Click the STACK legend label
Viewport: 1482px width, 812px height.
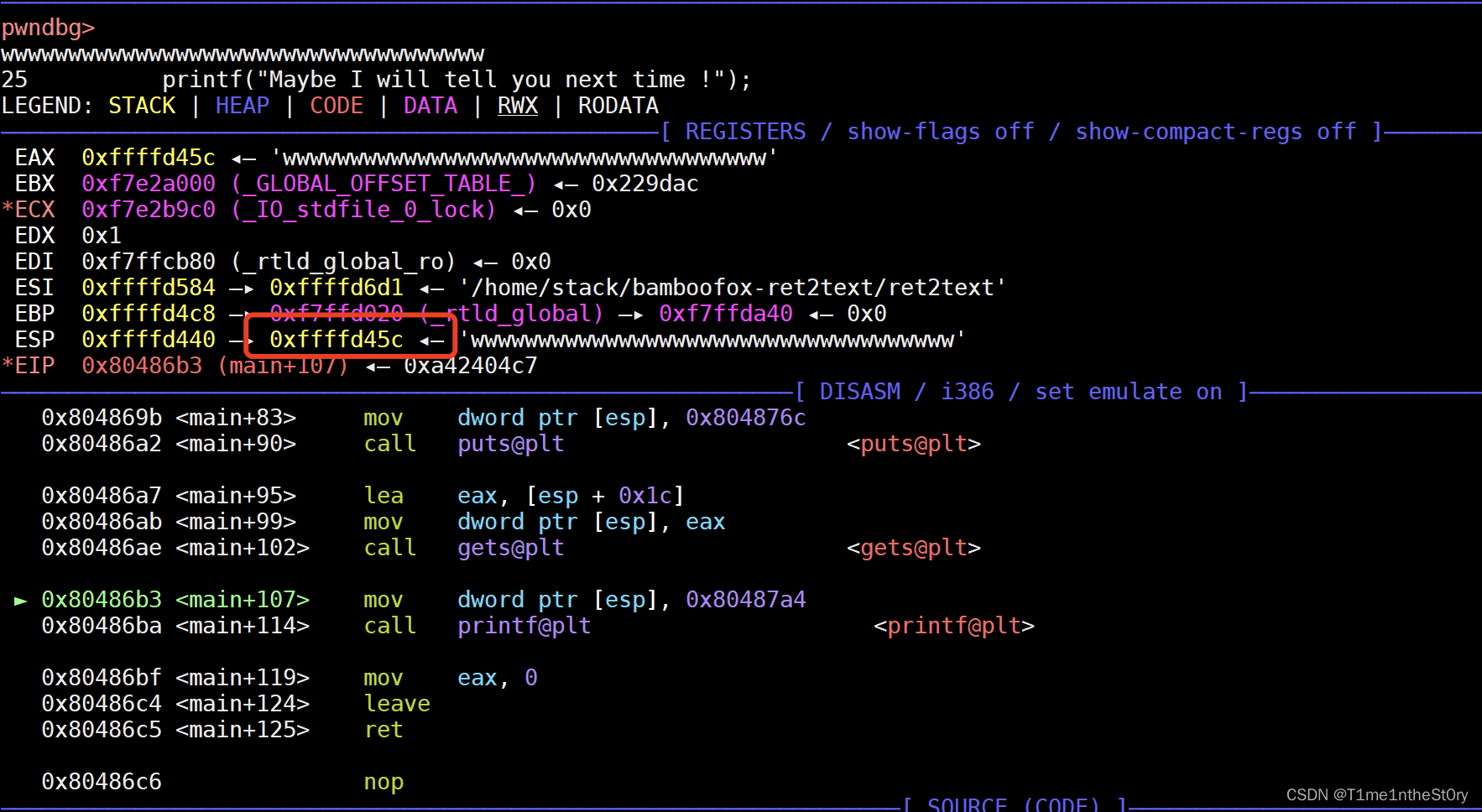[141, 106]
